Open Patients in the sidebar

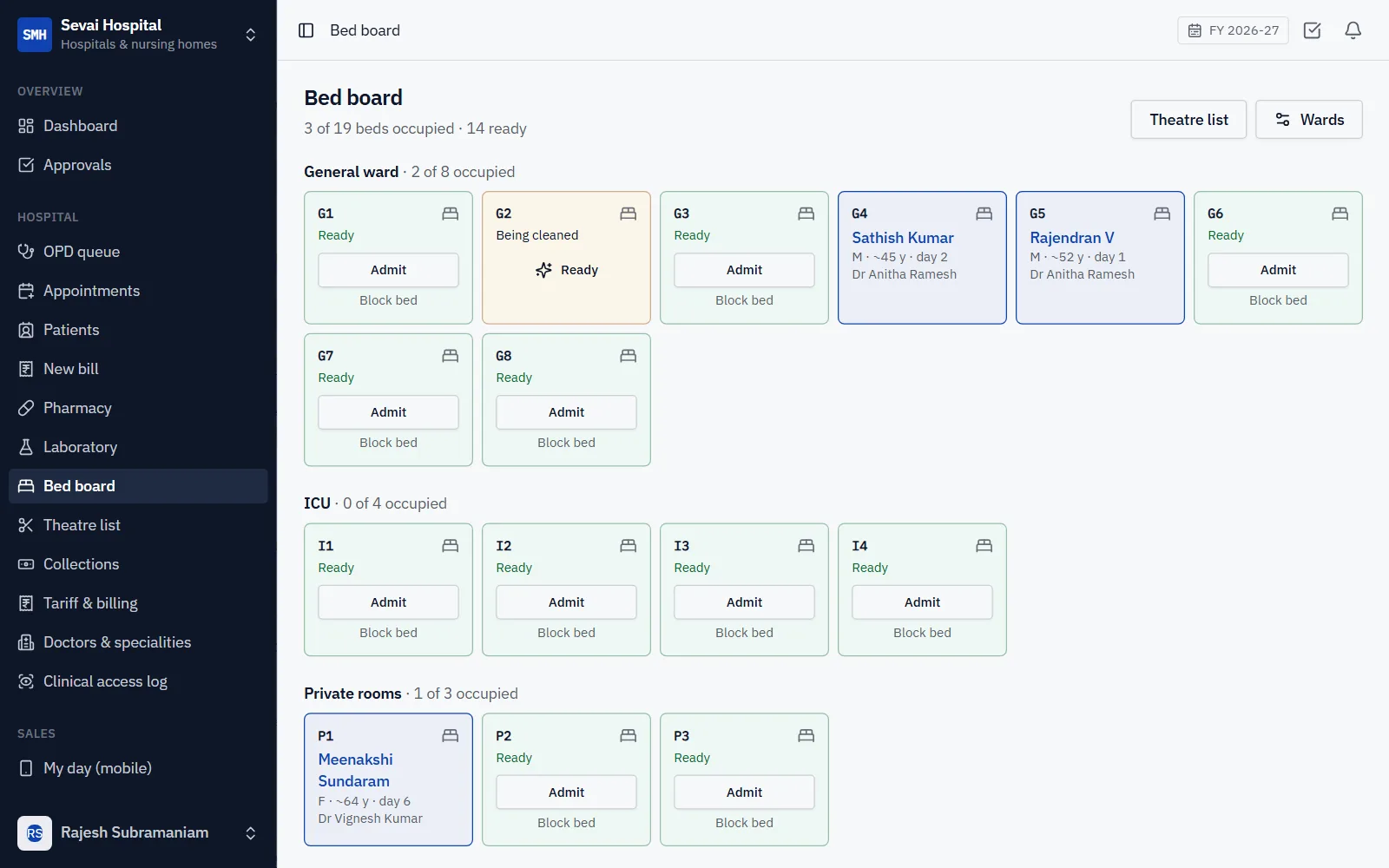pos(138,330)
